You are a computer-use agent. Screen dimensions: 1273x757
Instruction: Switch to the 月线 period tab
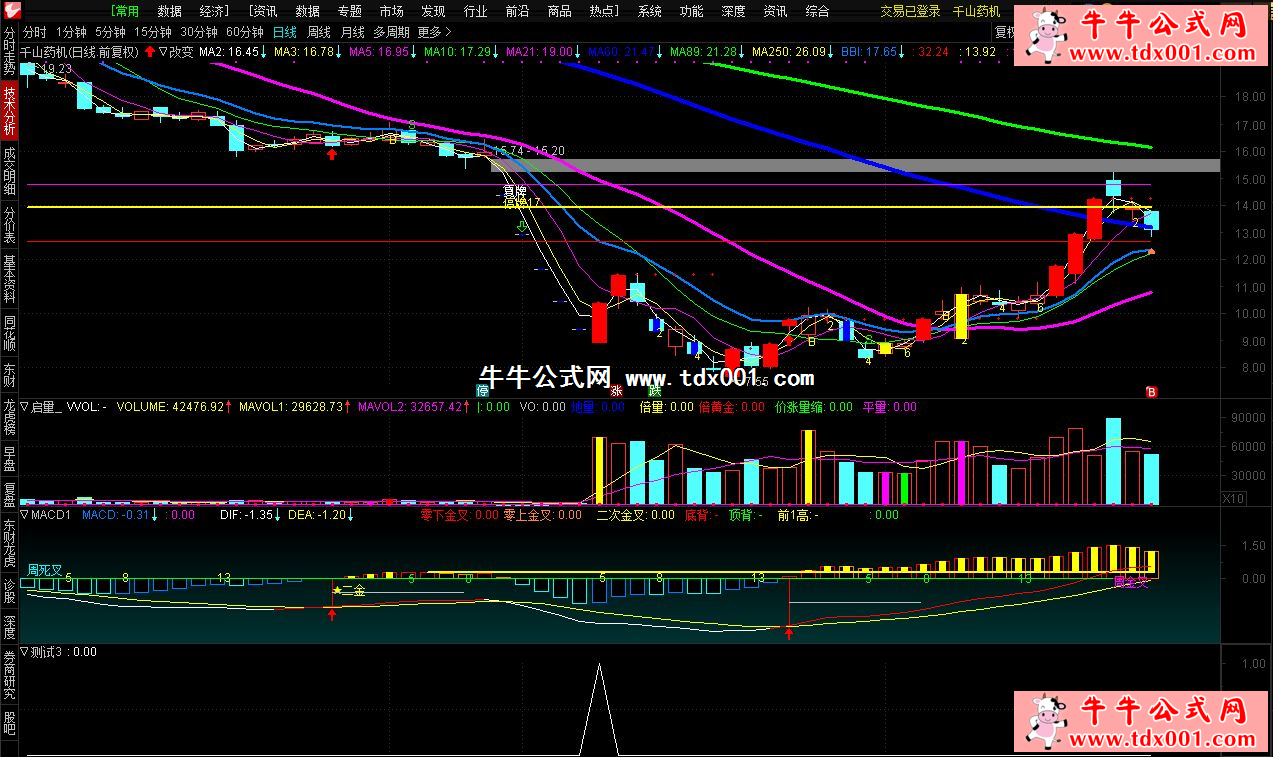pos(352,32)
